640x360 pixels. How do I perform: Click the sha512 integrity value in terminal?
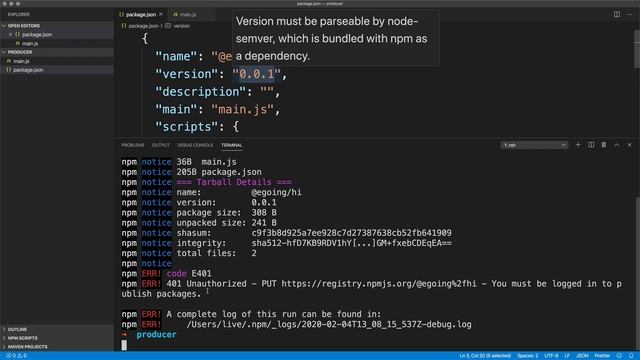[351, 243]
